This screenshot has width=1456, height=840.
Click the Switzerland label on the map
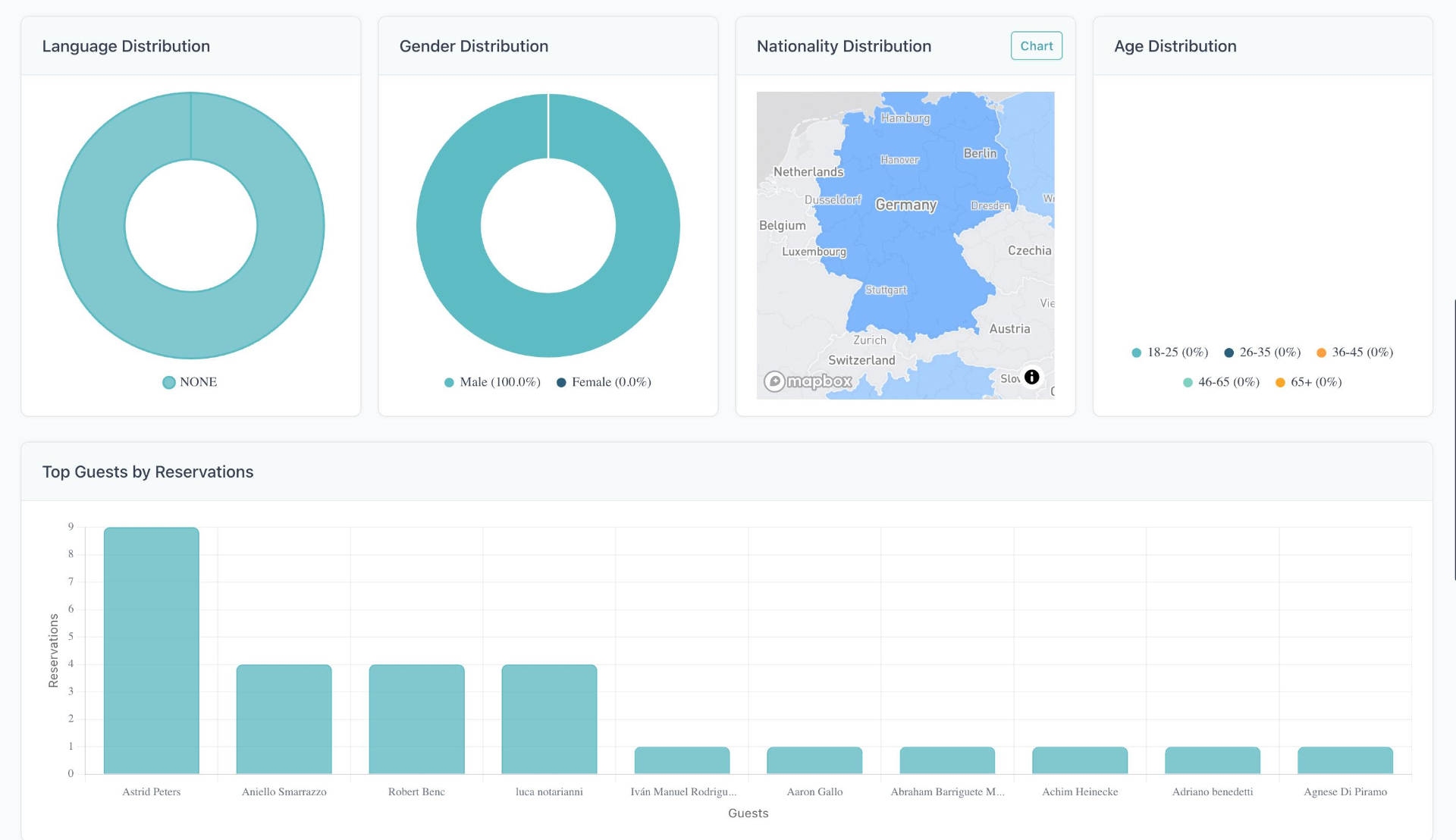[x=861, y=360]
